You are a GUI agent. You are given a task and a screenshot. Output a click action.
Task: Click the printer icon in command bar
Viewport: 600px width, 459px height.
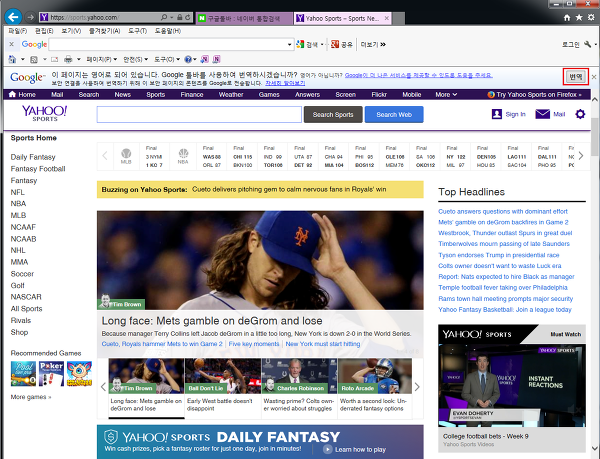click(x=68, y=59)
